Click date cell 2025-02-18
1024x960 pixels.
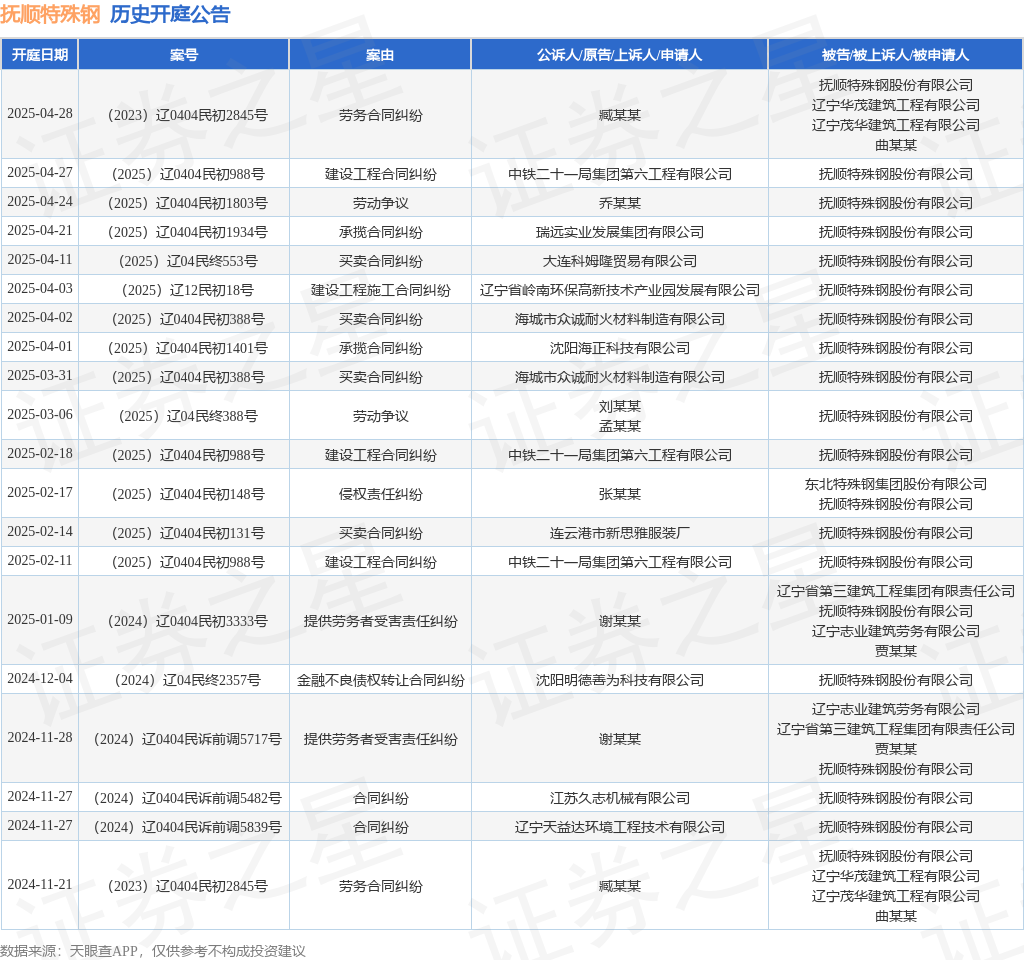pyautogui.click(x=40, y=453)
